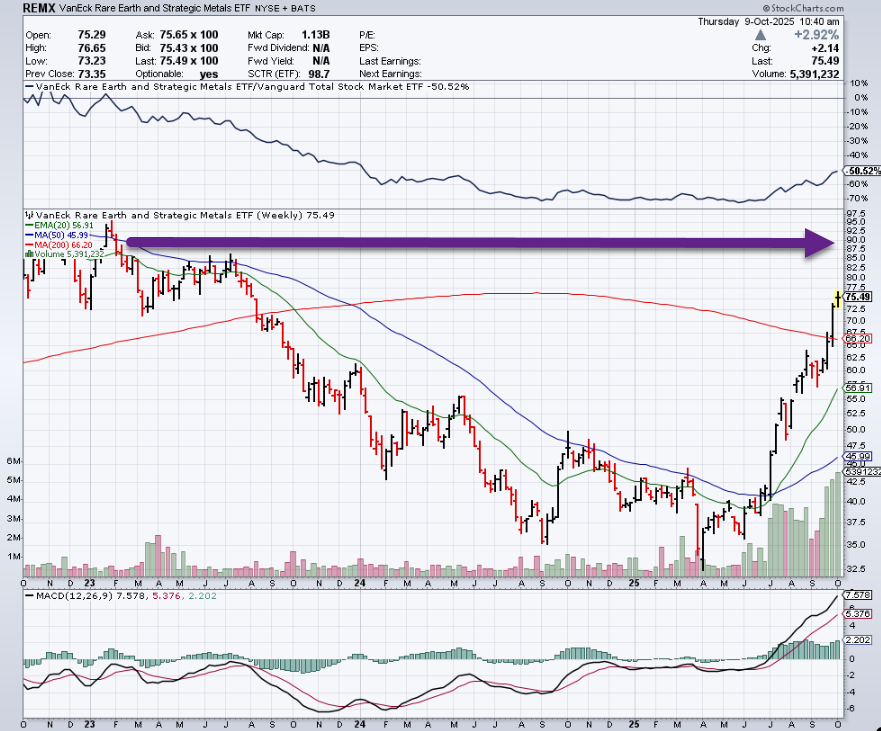Click the -50.52% relative strength value tag
Screen dimensions: 881x731
860,170
